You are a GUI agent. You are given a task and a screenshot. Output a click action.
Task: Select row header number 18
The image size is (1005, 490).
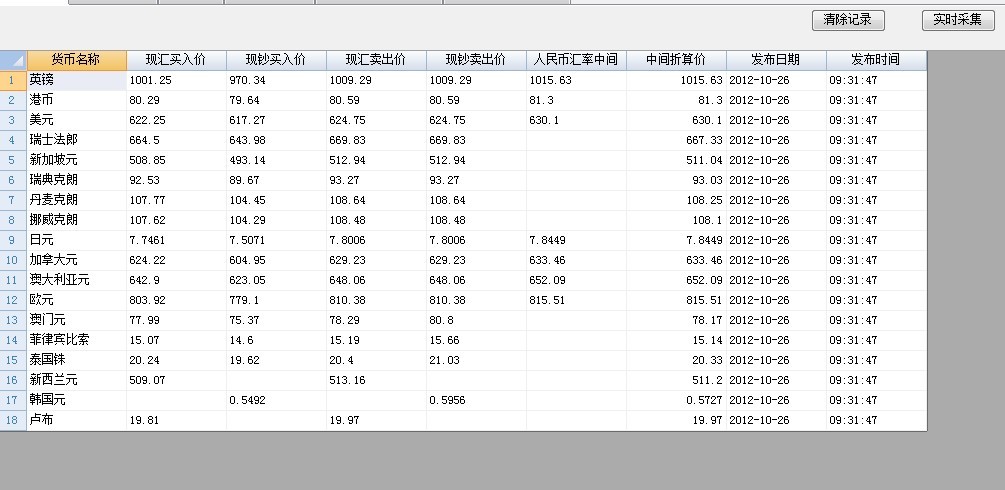13,420
